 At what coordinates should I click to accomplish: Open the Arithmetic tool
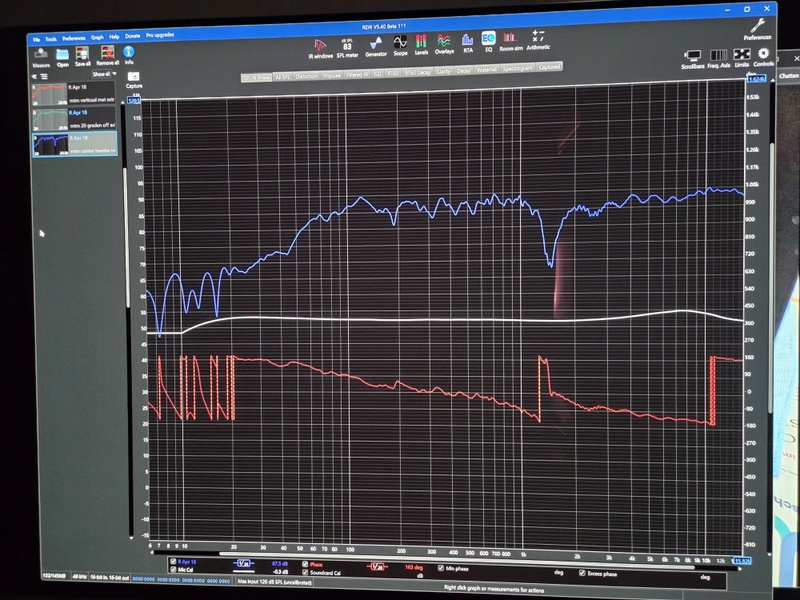tap(538, 40)
